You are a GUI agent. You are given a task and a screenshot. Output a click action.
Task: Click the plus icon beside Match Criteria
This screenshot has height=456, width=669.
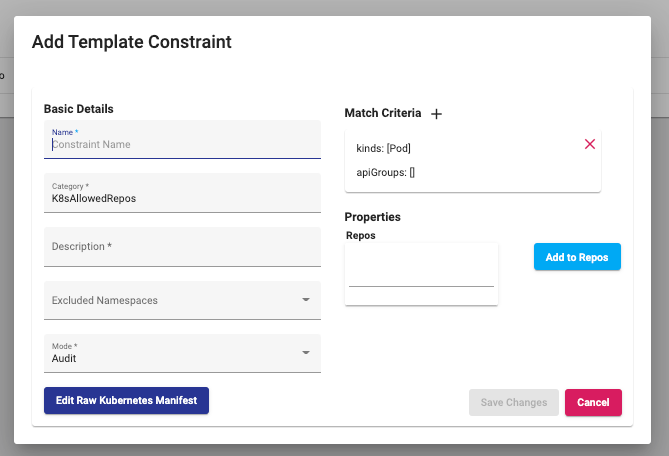pos(436,114)
